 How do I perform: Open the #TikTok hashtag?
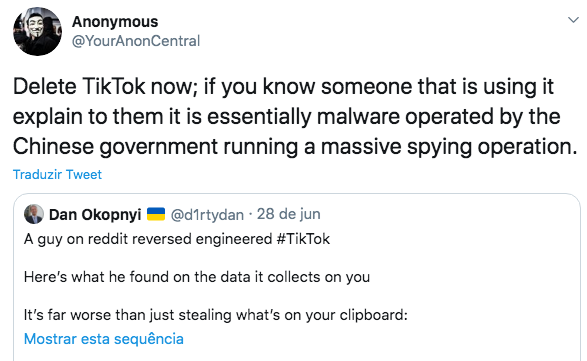pos(303,239)
